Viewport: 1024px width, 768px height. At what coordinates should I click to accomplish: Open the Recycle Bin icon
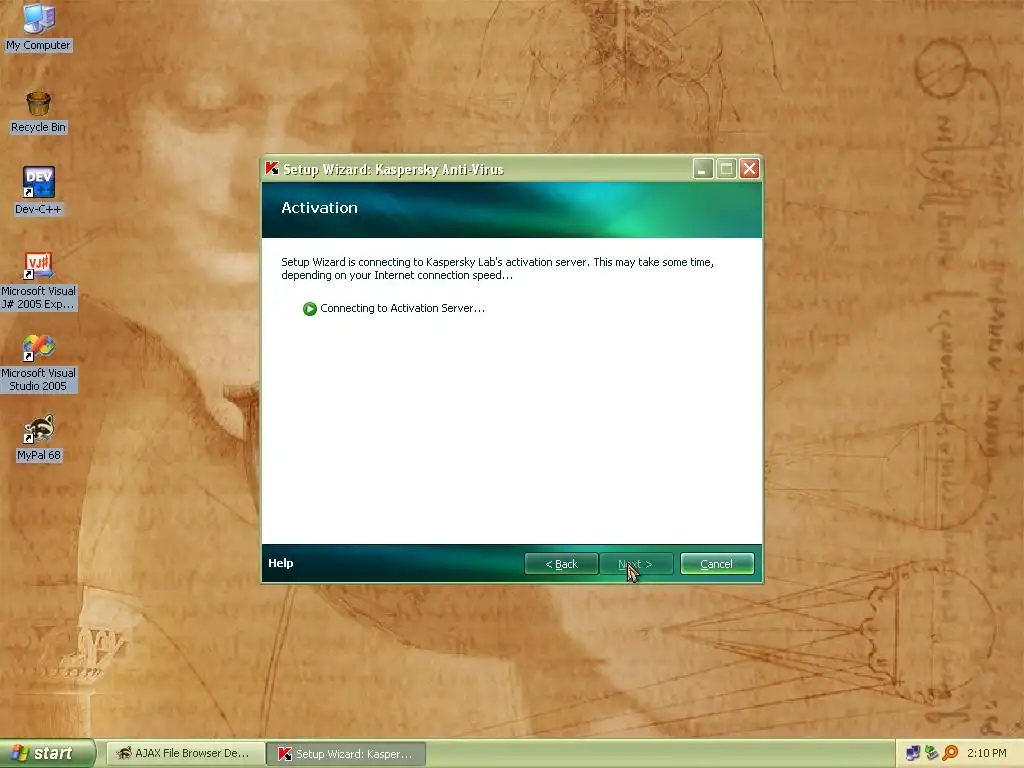click(x=39, y=112)
